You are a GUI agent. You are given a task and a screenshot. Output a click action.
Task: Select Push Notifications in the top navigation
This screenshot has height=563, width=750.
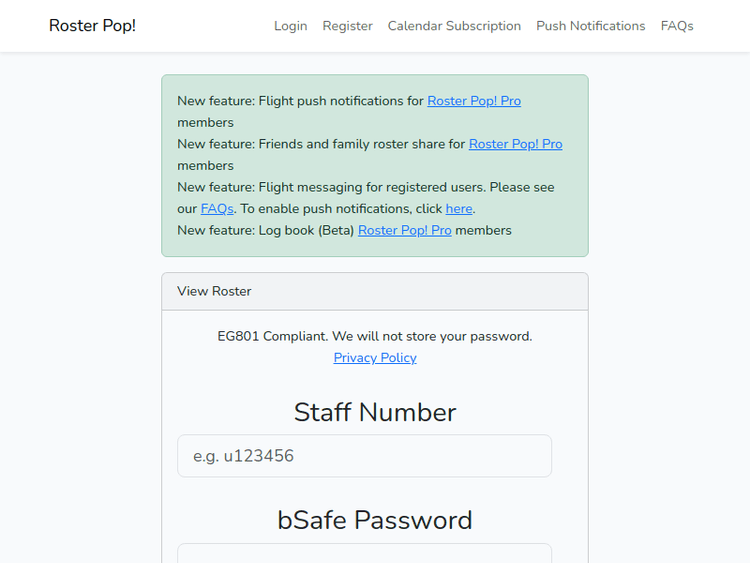tap(590, 26)
